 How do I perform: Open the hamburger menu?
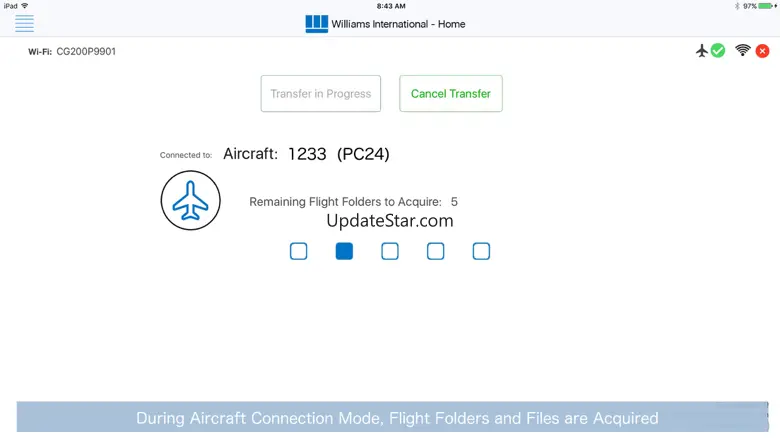[x=24, y=23]
